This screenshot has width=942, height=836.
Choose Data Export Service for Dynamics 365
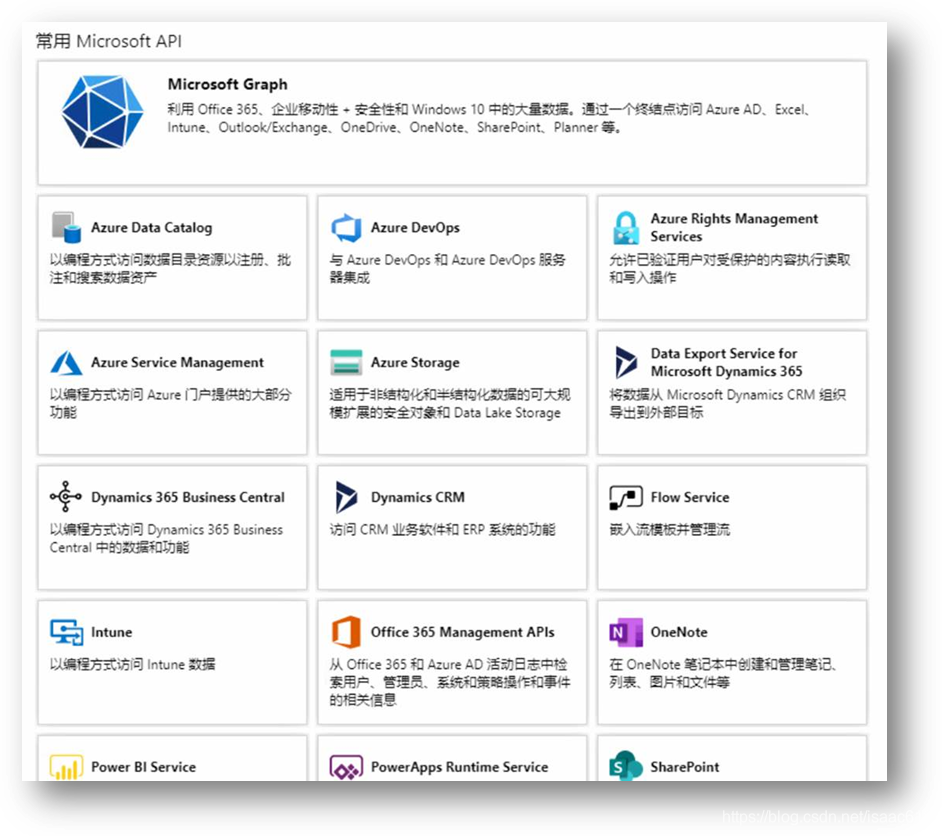(x=726, y=362)
